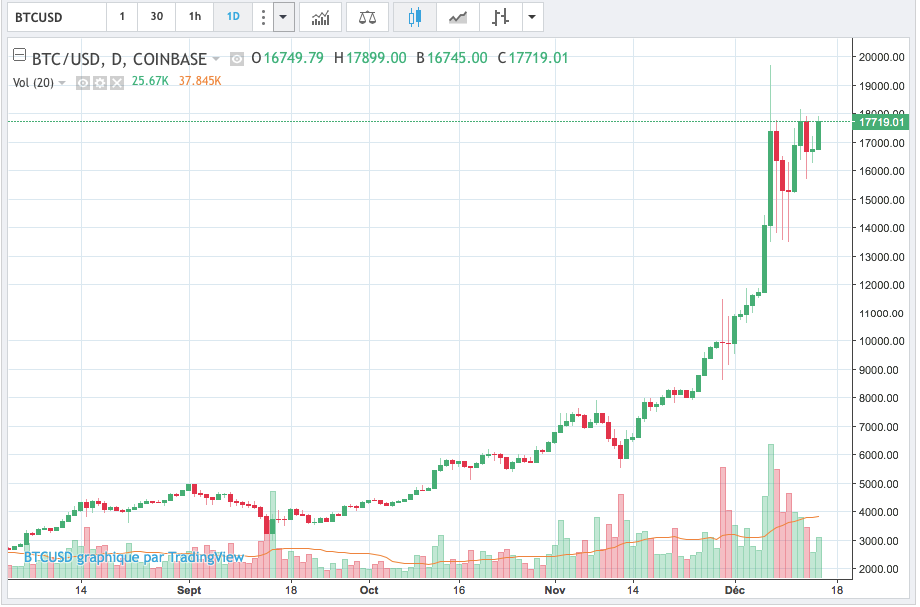The height and width of the screenshot is (607, 920).
Task: Click the BTCUSD symbol input field
Action: click(57, 17)
